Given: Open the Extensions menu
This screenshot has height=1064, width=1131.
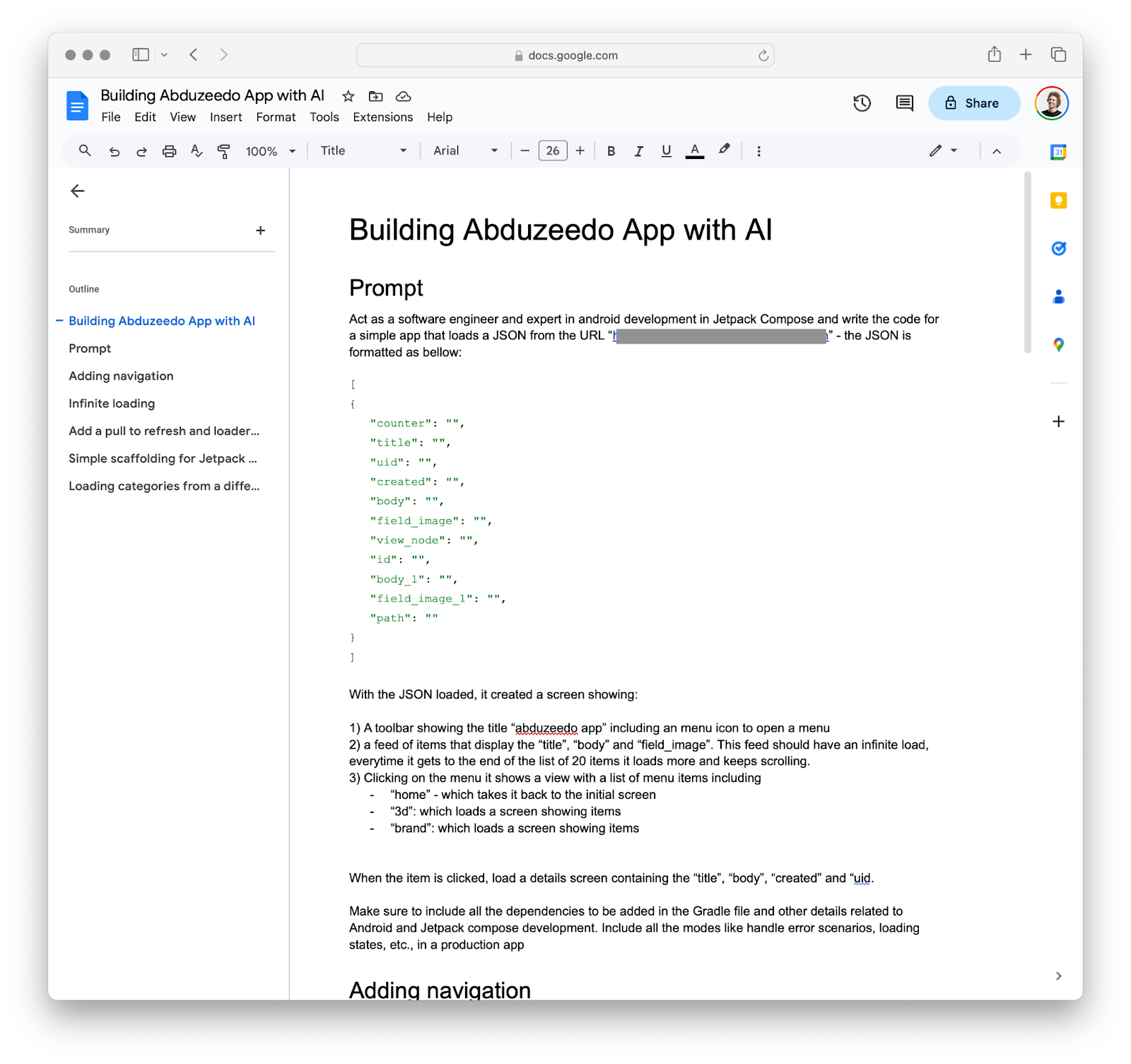Looking at the screenshot, I should [382, 117].
